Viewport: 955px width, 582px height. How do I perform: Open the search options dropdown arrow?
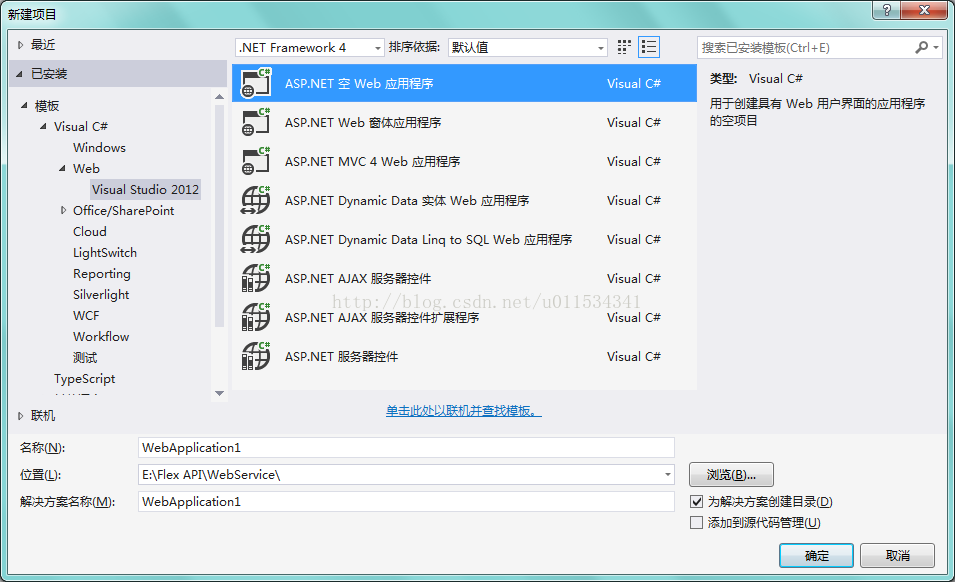tap(936, 47)
